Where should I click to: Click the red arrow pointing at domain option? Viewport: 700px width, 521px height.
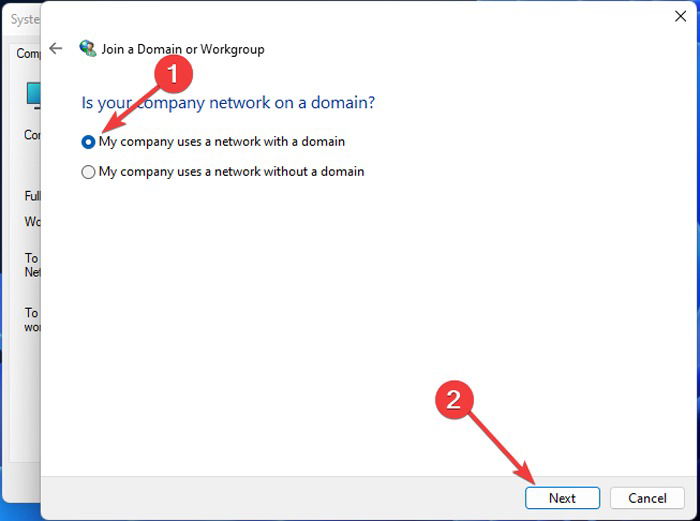[129, 109]
